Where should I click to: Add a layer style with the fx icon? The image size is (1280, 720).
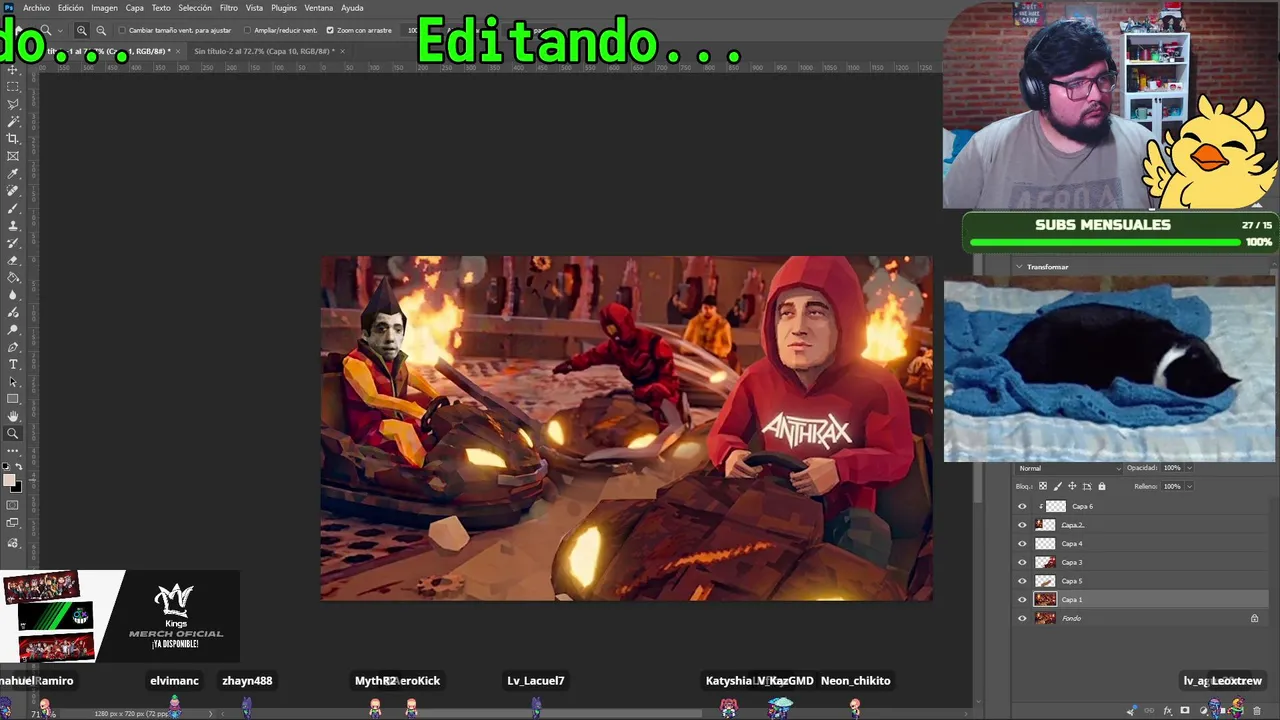[1167, 711]
